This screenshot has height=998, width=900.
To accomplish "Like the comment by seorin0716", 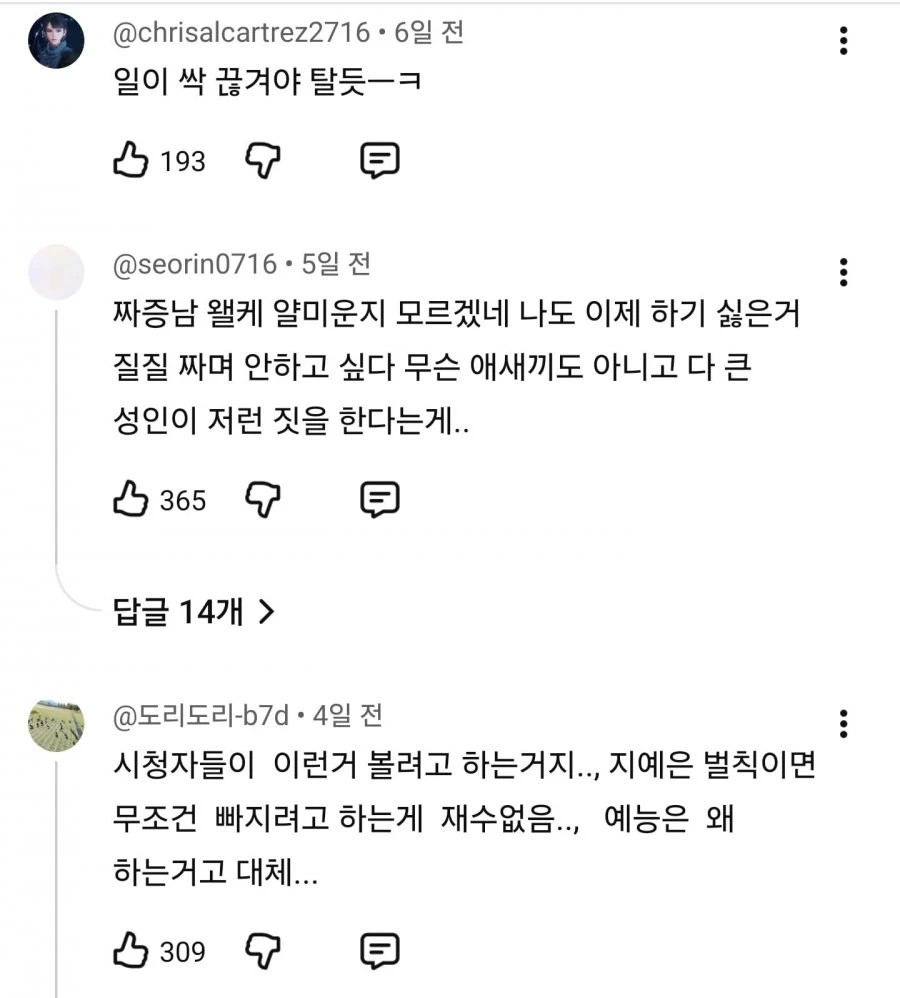I will (x=130, y=498).
